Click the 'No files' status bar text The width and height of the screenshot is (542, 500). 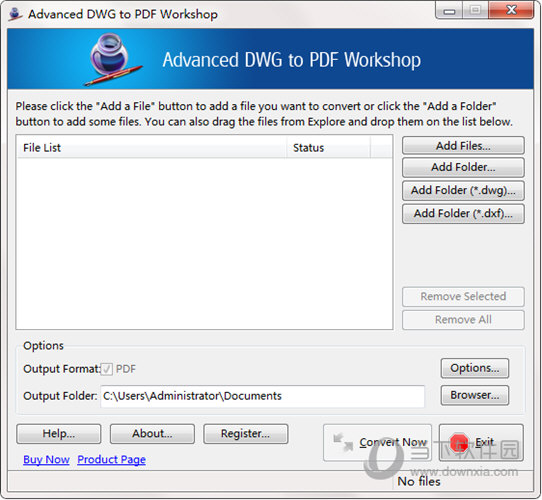pyautogui.click(x=419, y=481)
